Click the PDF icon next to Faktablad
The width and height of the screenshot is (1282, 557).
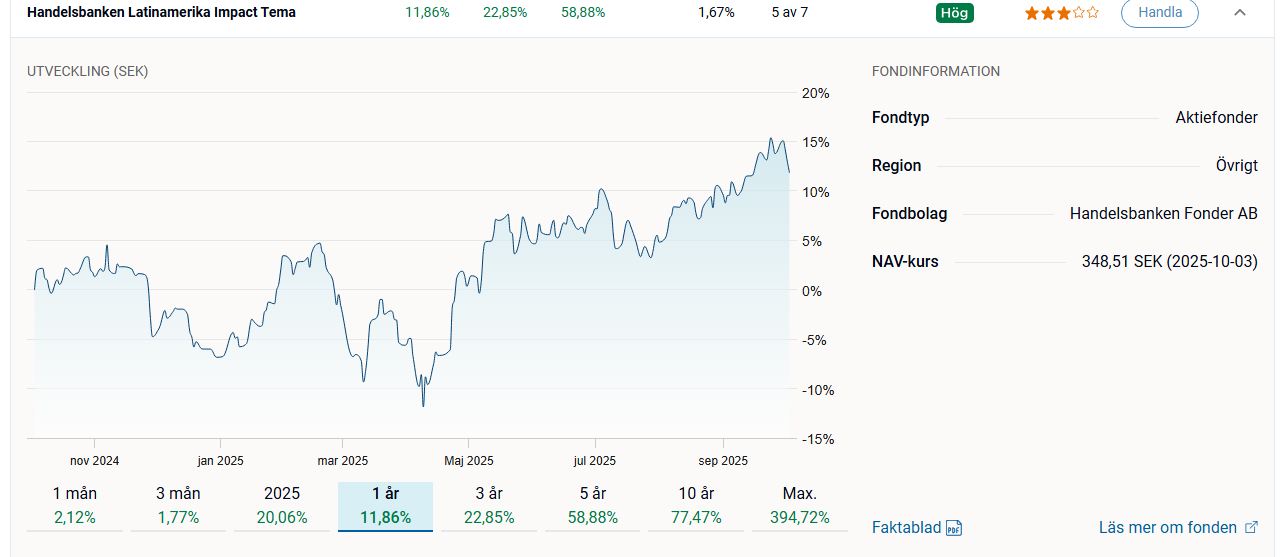tap(954, 528)
